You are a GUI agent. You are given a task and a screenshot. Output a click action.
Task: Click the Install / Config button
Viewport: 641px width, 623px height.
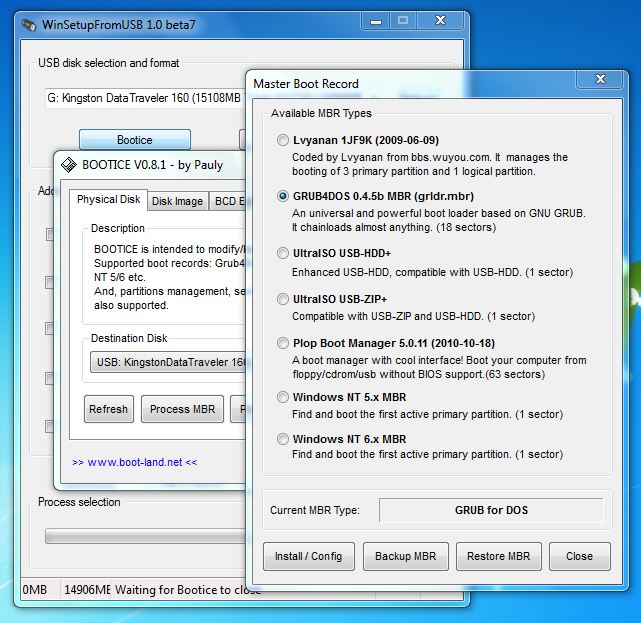point(309,556)
